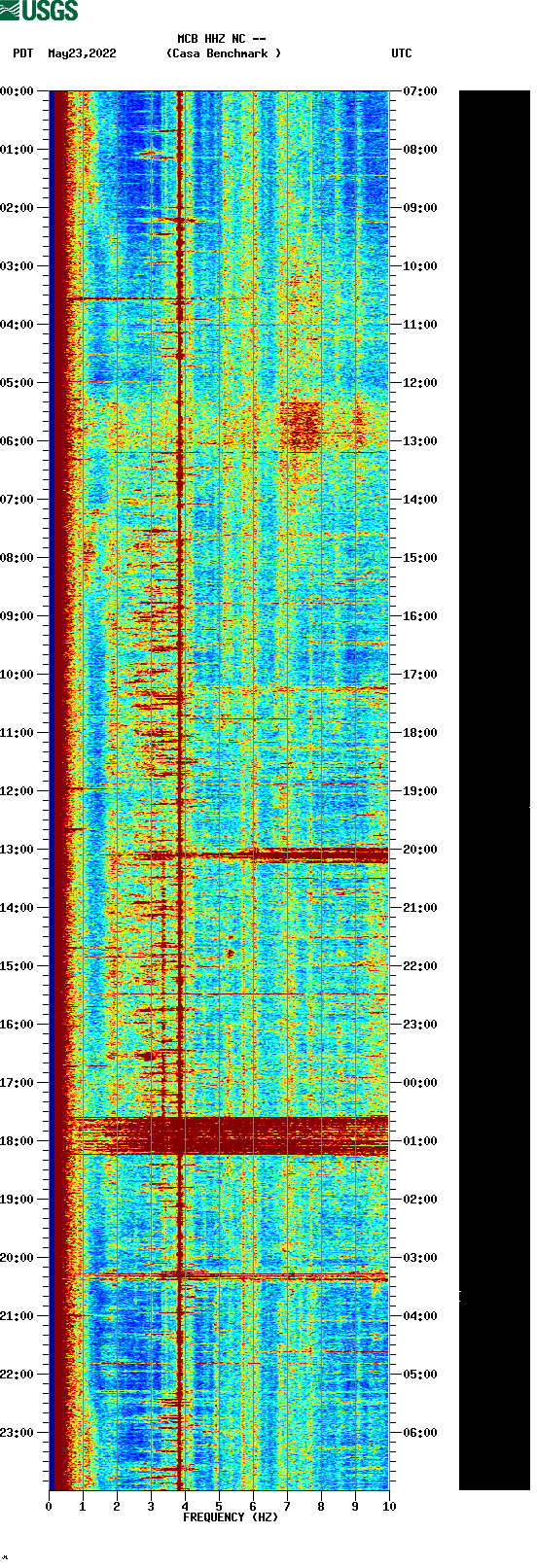Image resolution: width=537 pixels, height=1568 pixels.
Task: Select the '04:00' UTC time label
Action: point(419,1316)
